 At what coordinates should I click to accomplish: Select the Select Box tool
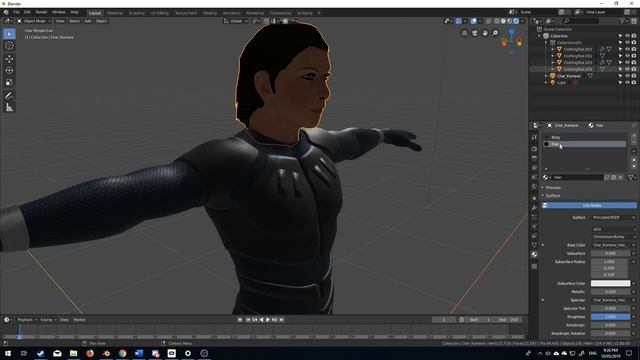point(9,33)
